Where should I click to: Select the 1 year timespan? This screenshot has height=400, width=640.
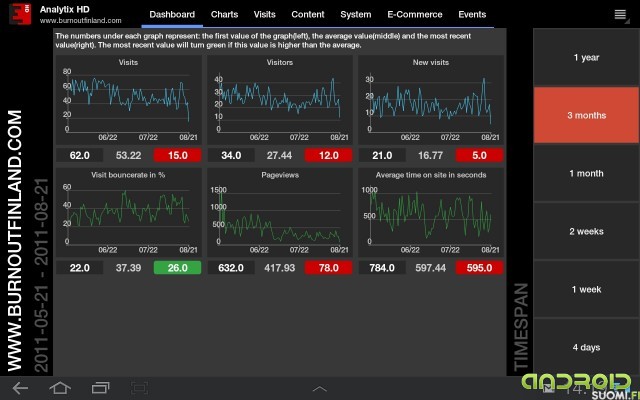tap(586, 57)
